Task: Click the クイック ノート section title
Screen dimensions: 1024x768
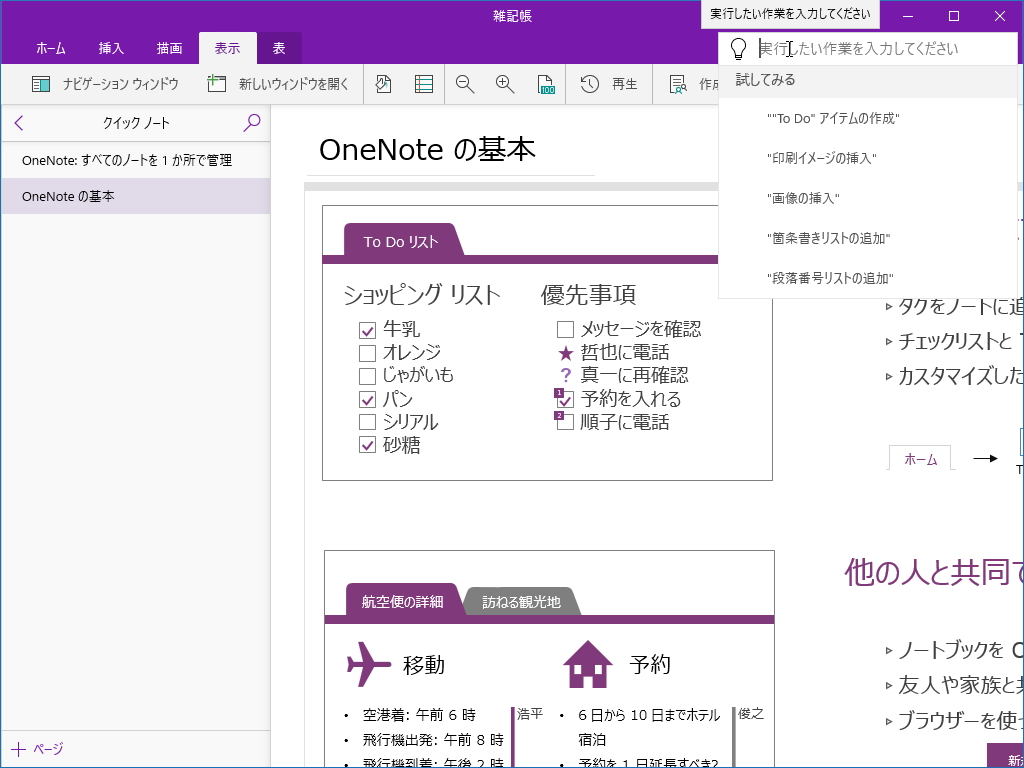Action: click(136, 123)
